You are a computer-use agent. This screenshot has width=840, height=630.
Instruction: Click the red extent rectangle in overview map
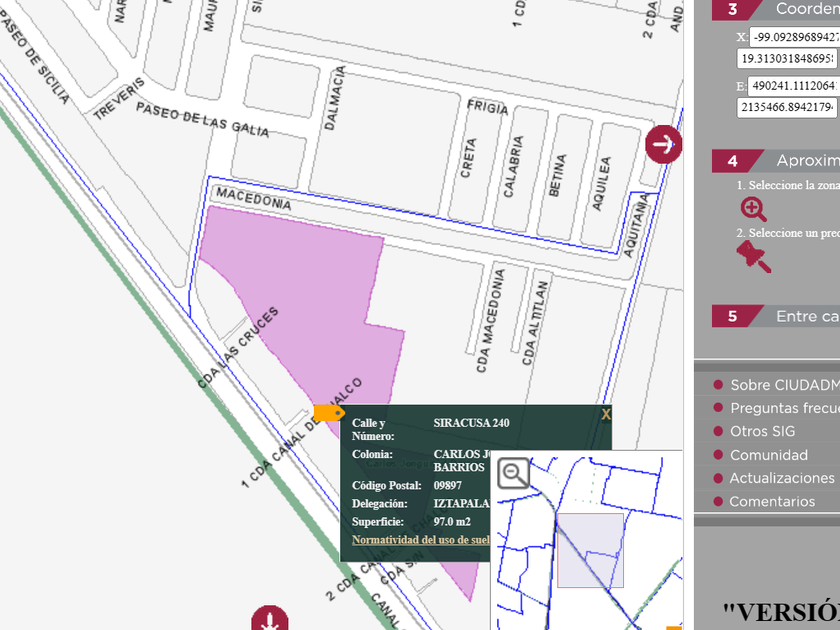[590, 550]
